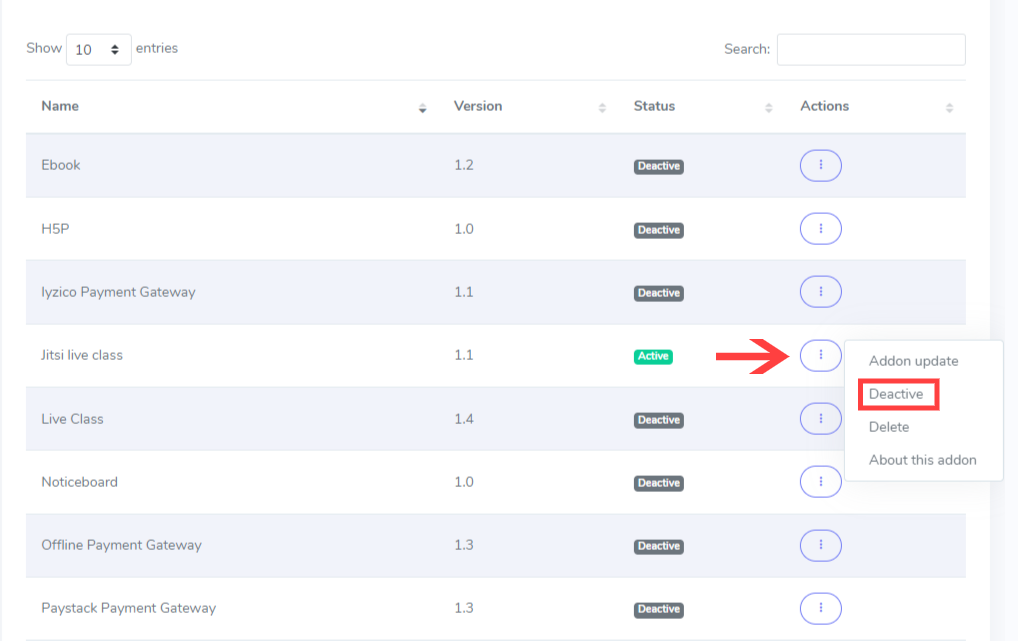Click the Search input field
Screen dimensions: 1018x641
click(870, 49)
